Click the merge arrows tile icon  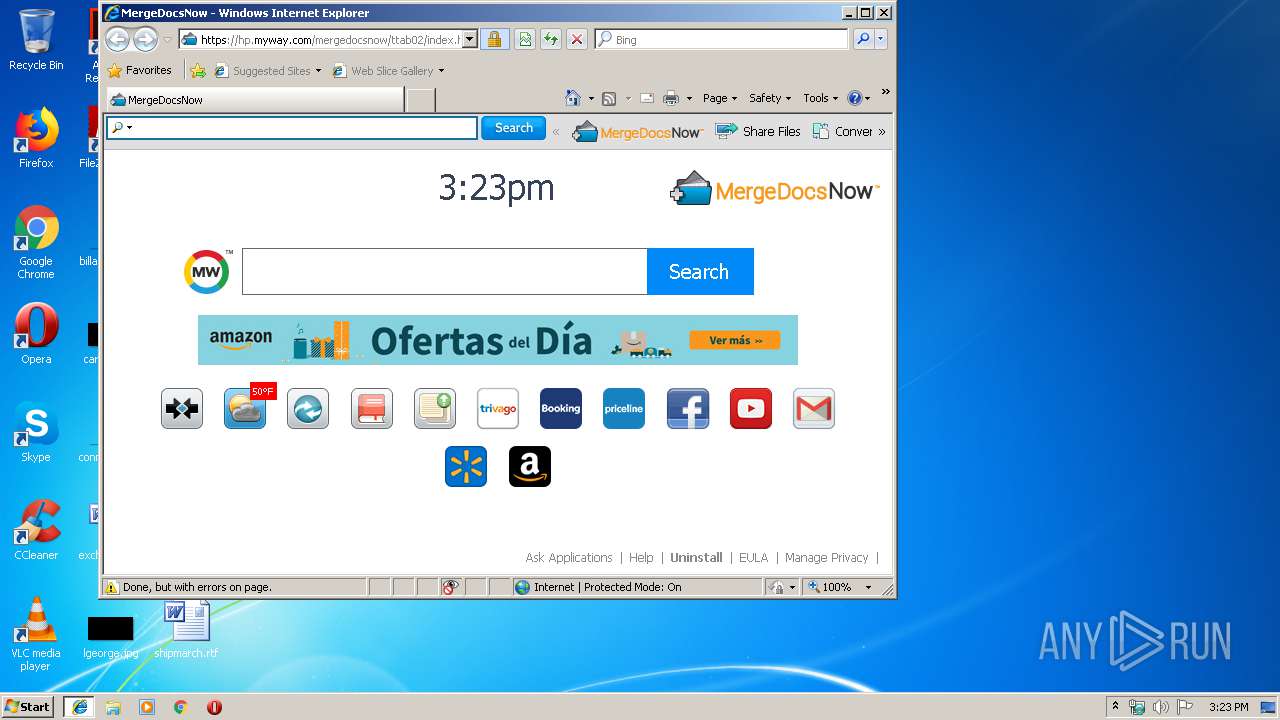tap(182, 408)
